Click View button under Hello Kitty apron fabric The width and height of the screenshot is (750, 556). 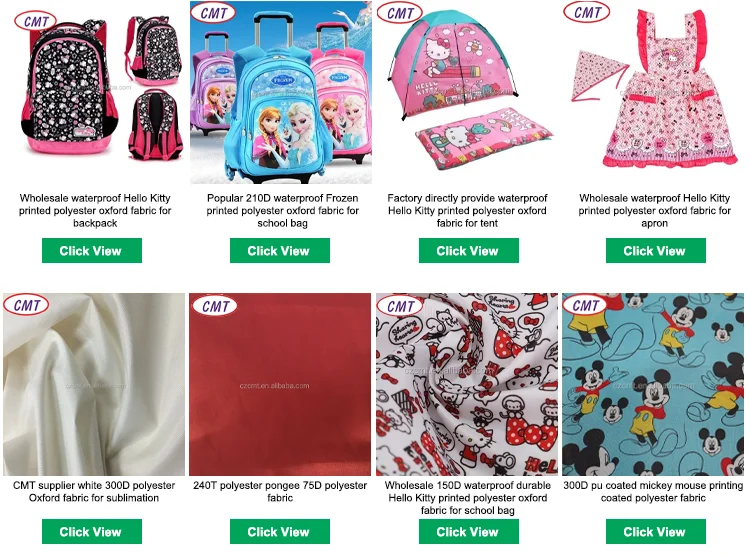(655, 250)
